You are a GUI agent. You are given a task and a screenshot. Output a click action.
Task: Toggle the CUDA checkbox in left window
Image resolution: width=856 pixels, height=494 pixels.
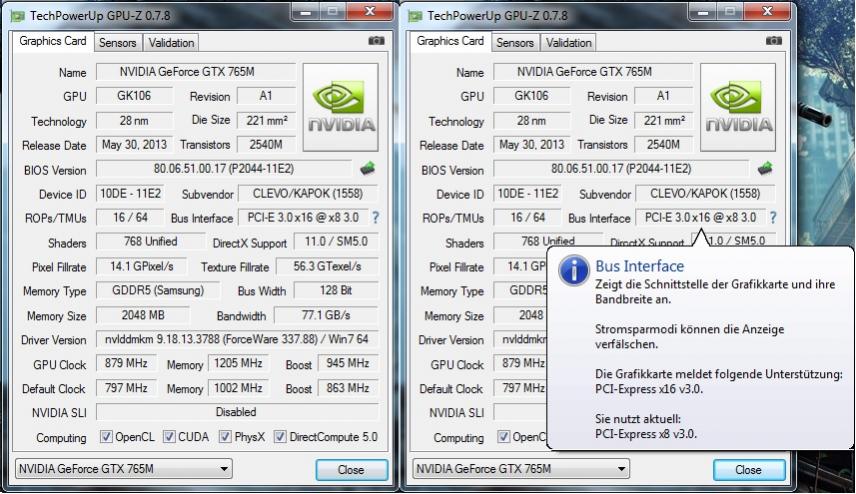click(169, 437)
